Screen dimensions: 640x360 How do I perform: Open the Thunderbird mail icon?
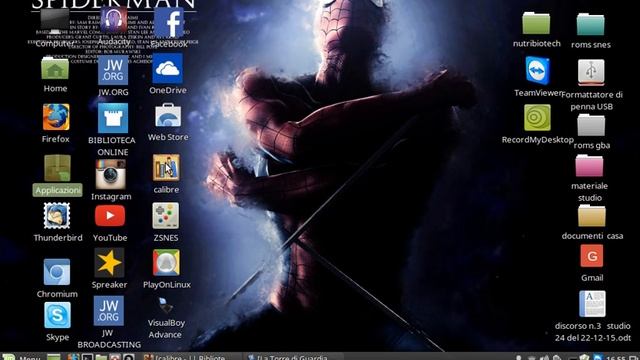click(x=57, y=216)
